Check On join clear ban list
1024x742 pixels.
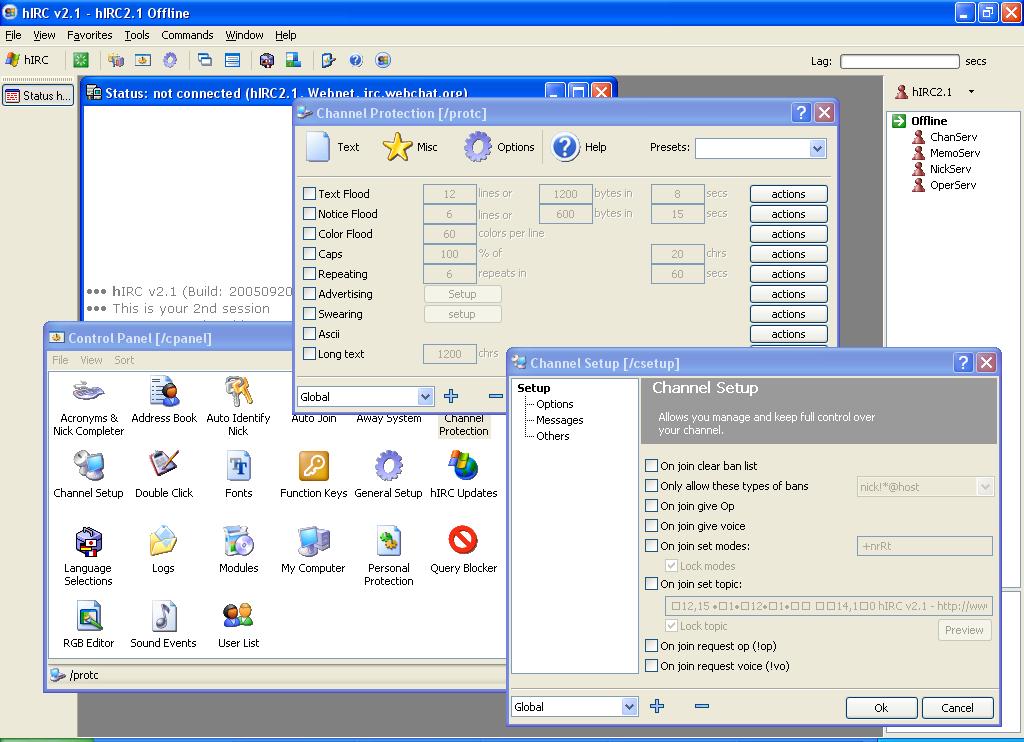tap(651, 466)
